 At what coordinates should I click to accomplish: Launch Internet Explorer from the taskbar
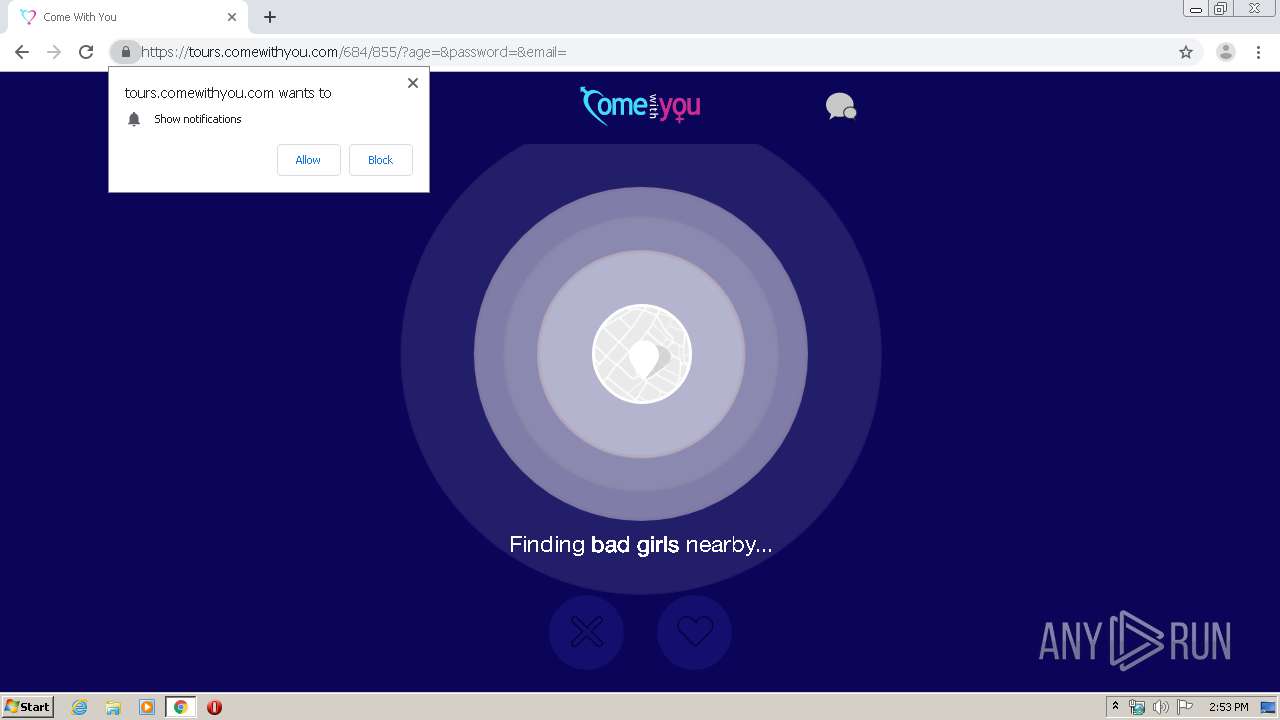click(80, 707)
